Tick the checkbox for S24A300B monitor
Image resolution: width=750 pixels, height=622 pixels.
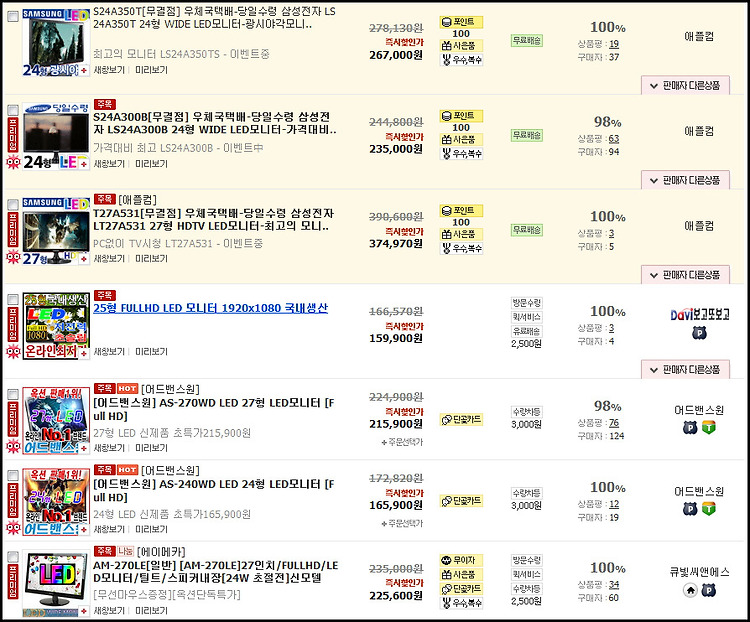[13, 110]
